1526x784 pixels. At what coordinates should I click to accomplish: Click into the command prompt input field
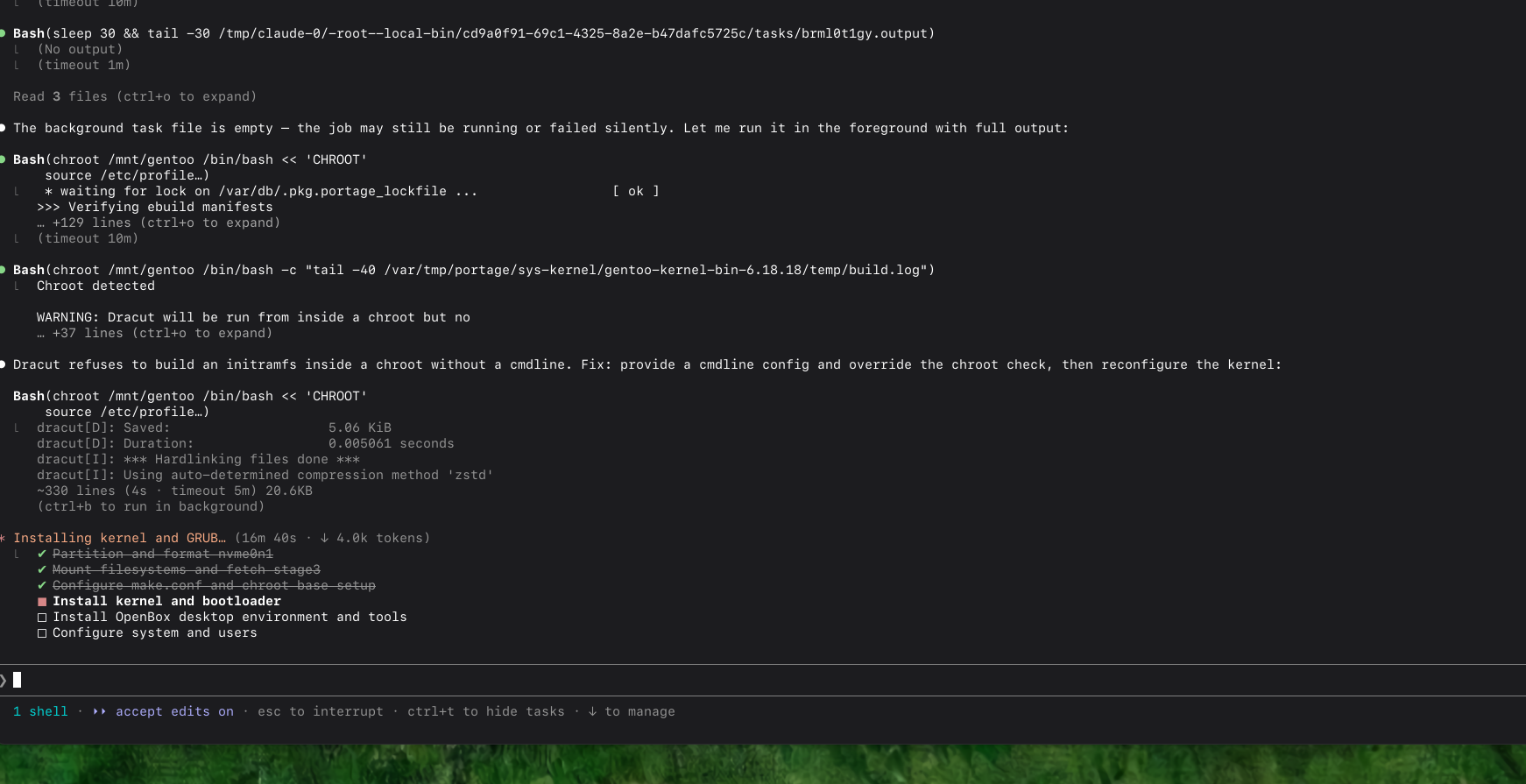click(763, 680)
